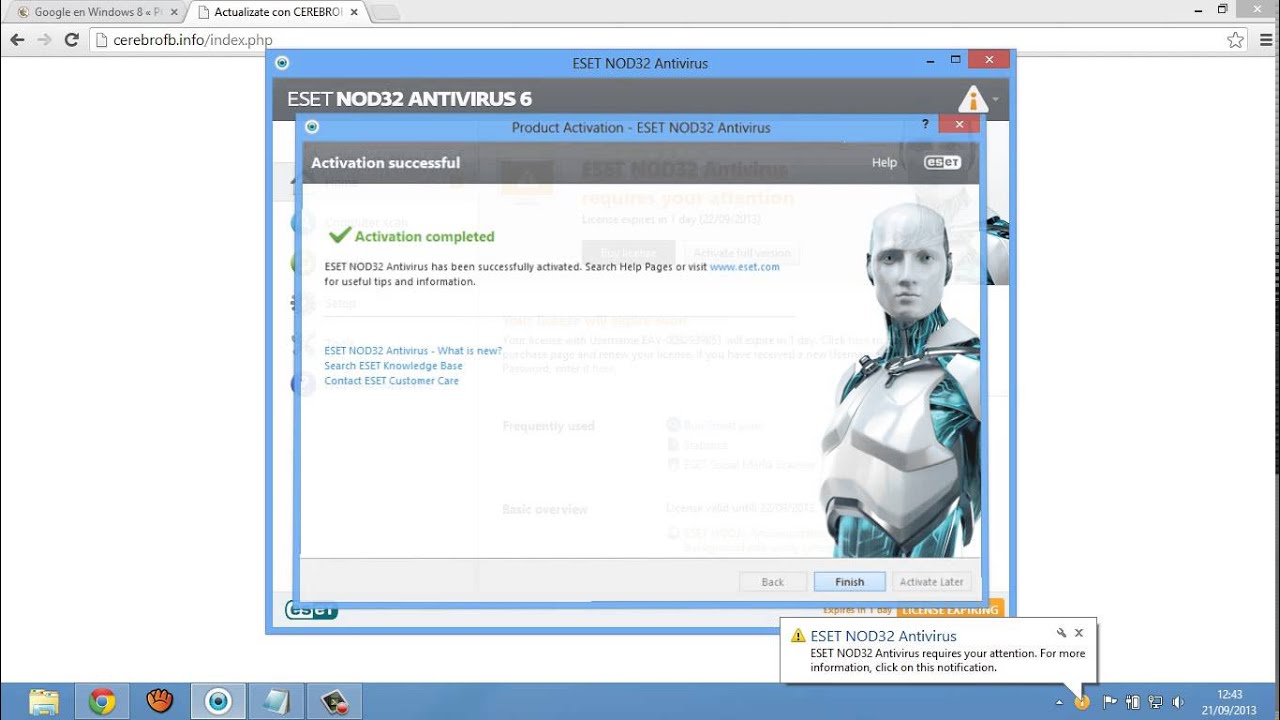Go forward in Chrome browser
1280x720 pixels.
(44, 40)
